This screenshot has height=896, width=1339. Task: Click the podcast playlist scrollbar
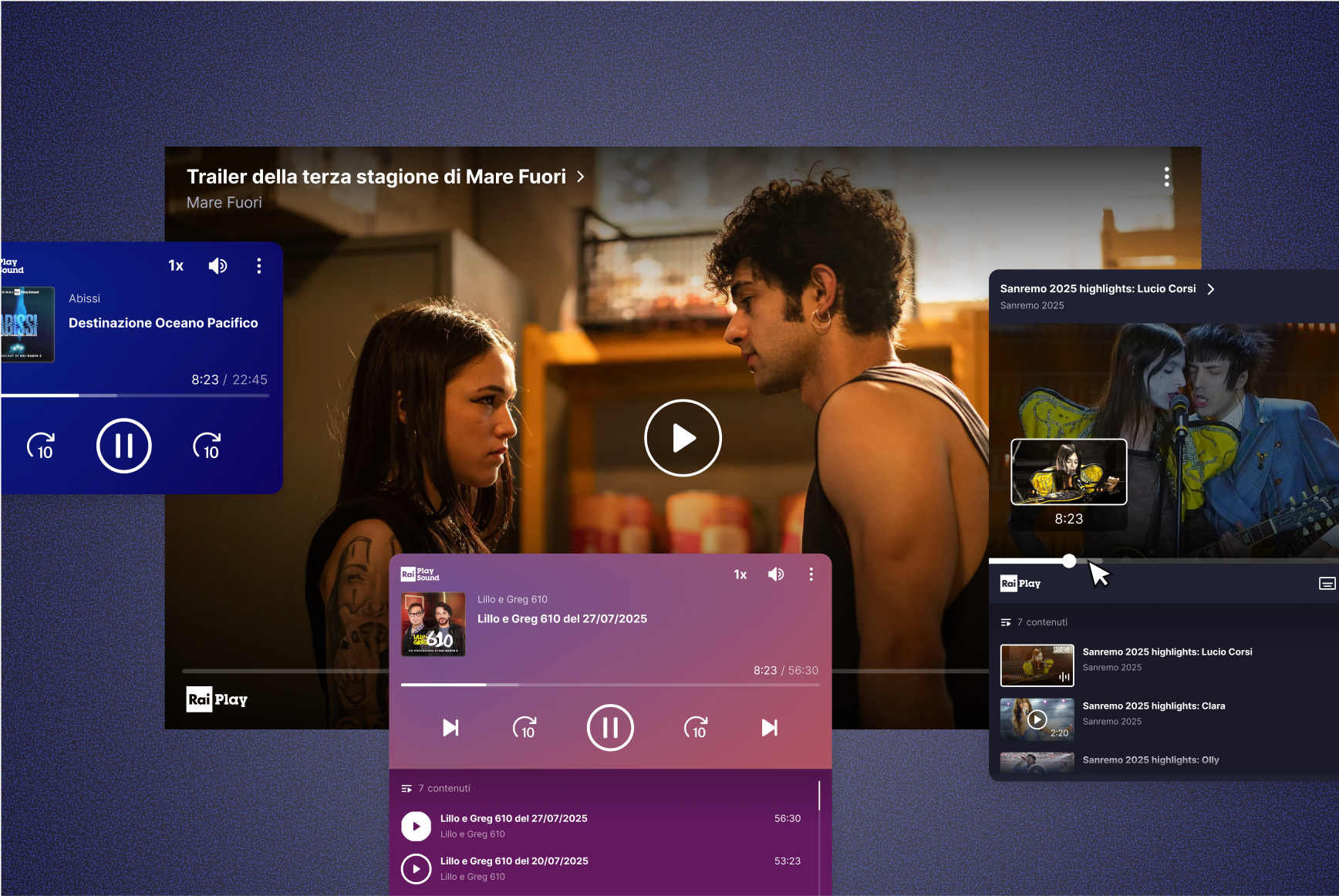[x=819, y=796]
